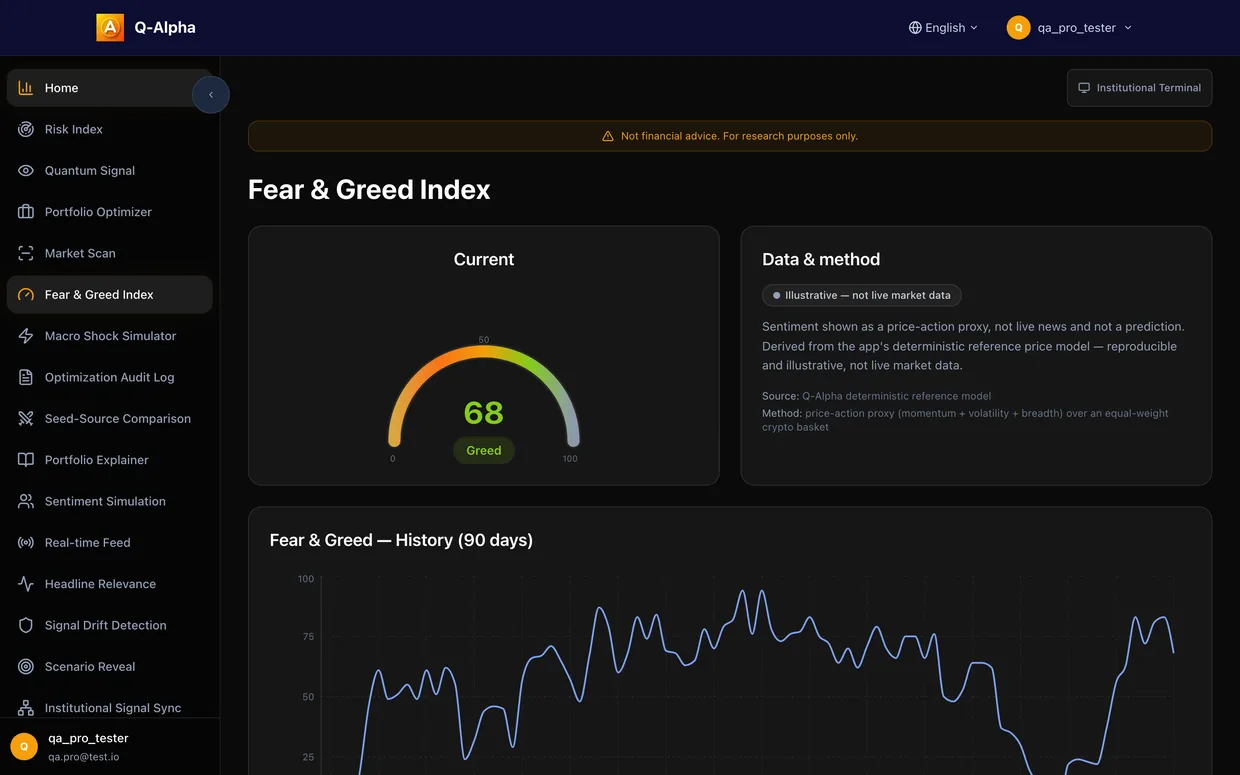Click the Fear & Greed gauge arc
1240x775 pixels.
[484, 395]
